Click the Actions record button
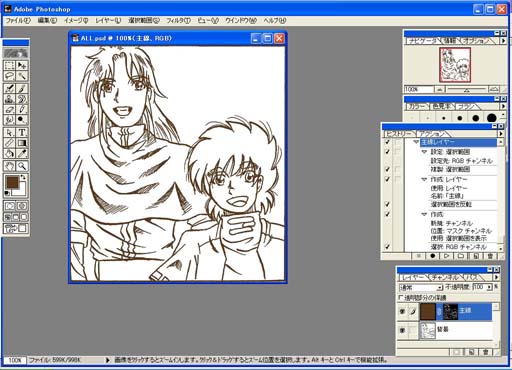This screenshot has height=370, width=512. (x=433, y=256)
